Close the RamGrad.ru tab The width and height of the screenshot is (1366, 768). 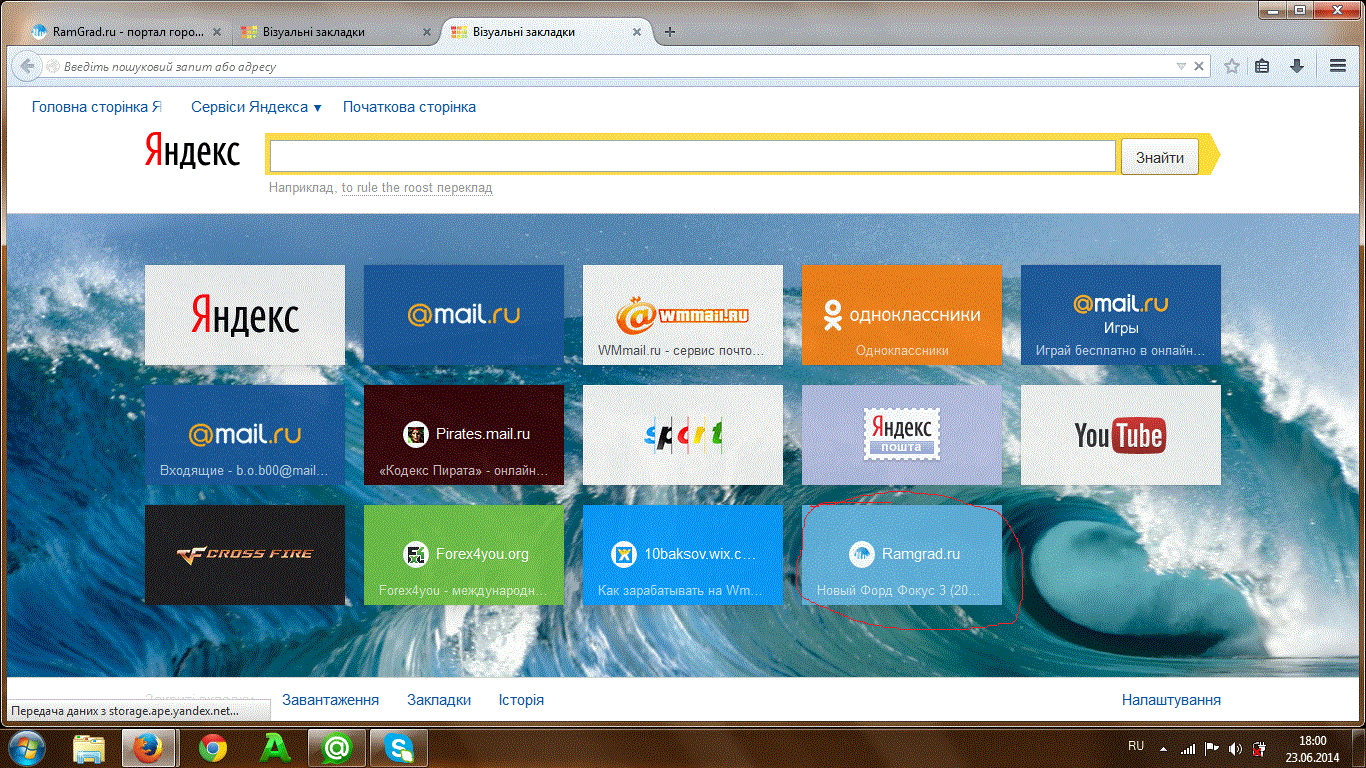(x=217, y=31)
